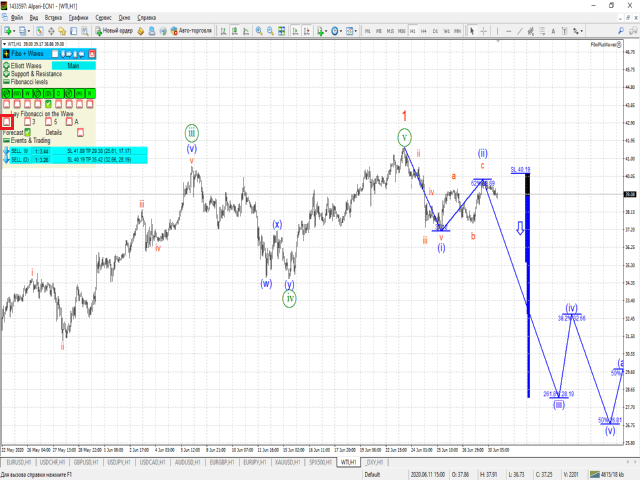Select the Vertical Line drawing tool
Image resolution: width=640 pixels, height=480 pixels.
(x=497, y=31)
